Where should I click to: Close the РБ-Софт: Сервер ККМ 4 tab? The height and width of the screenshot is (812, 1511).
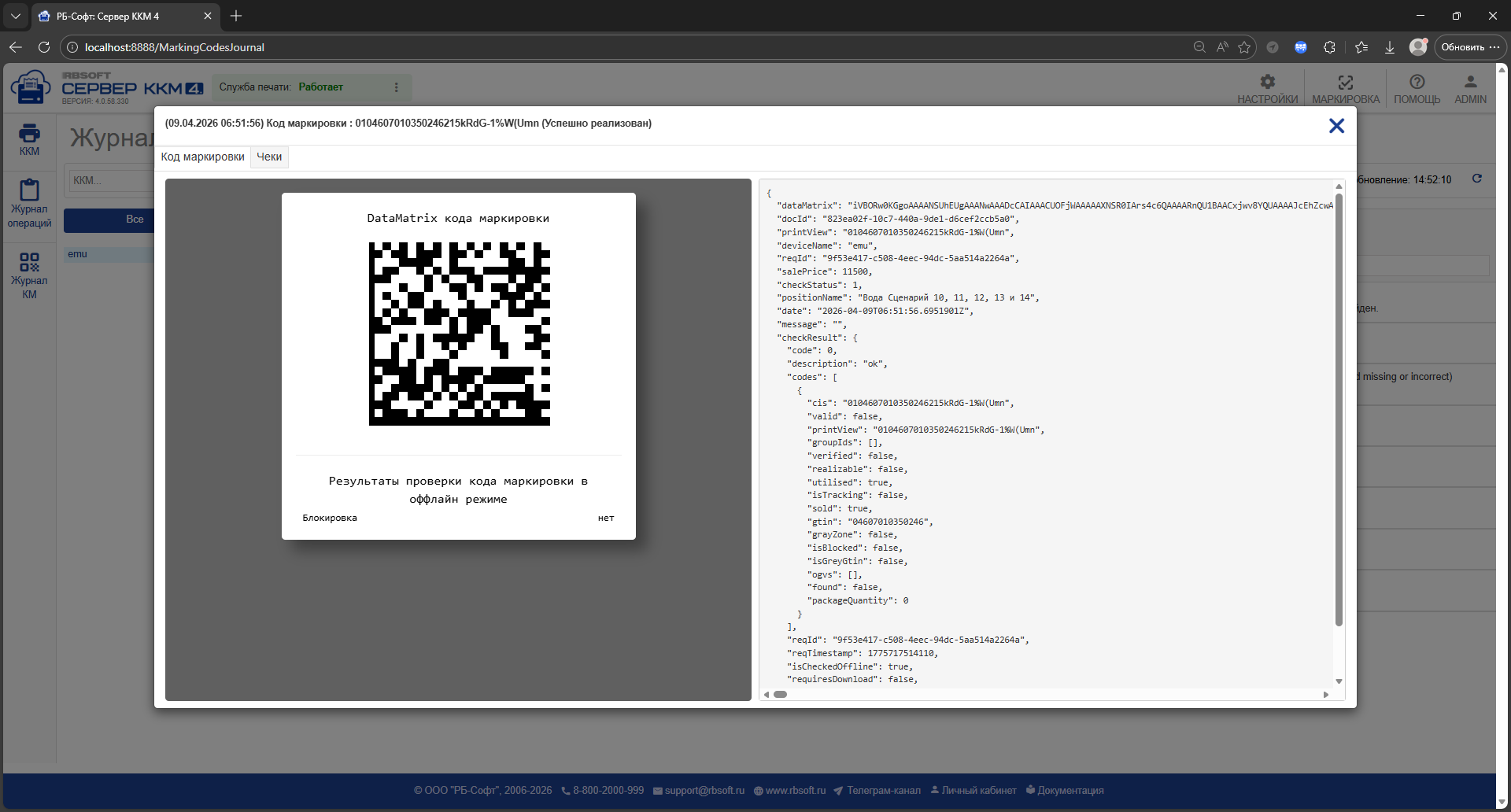click(208, 16)
